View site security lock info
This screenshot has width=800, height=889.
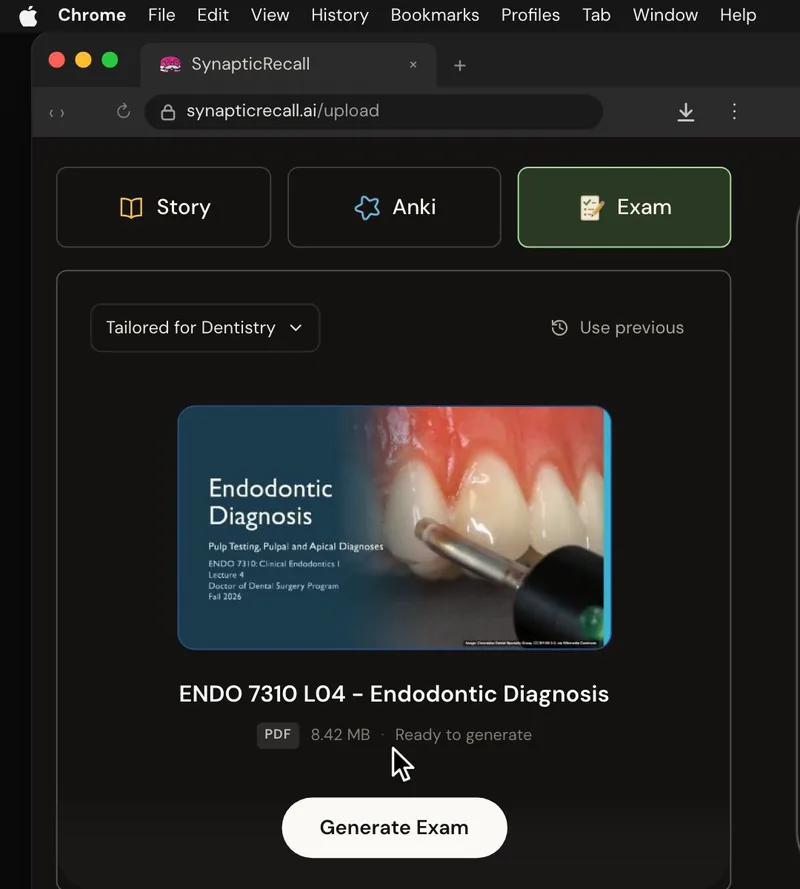click(x=168, y=112)
